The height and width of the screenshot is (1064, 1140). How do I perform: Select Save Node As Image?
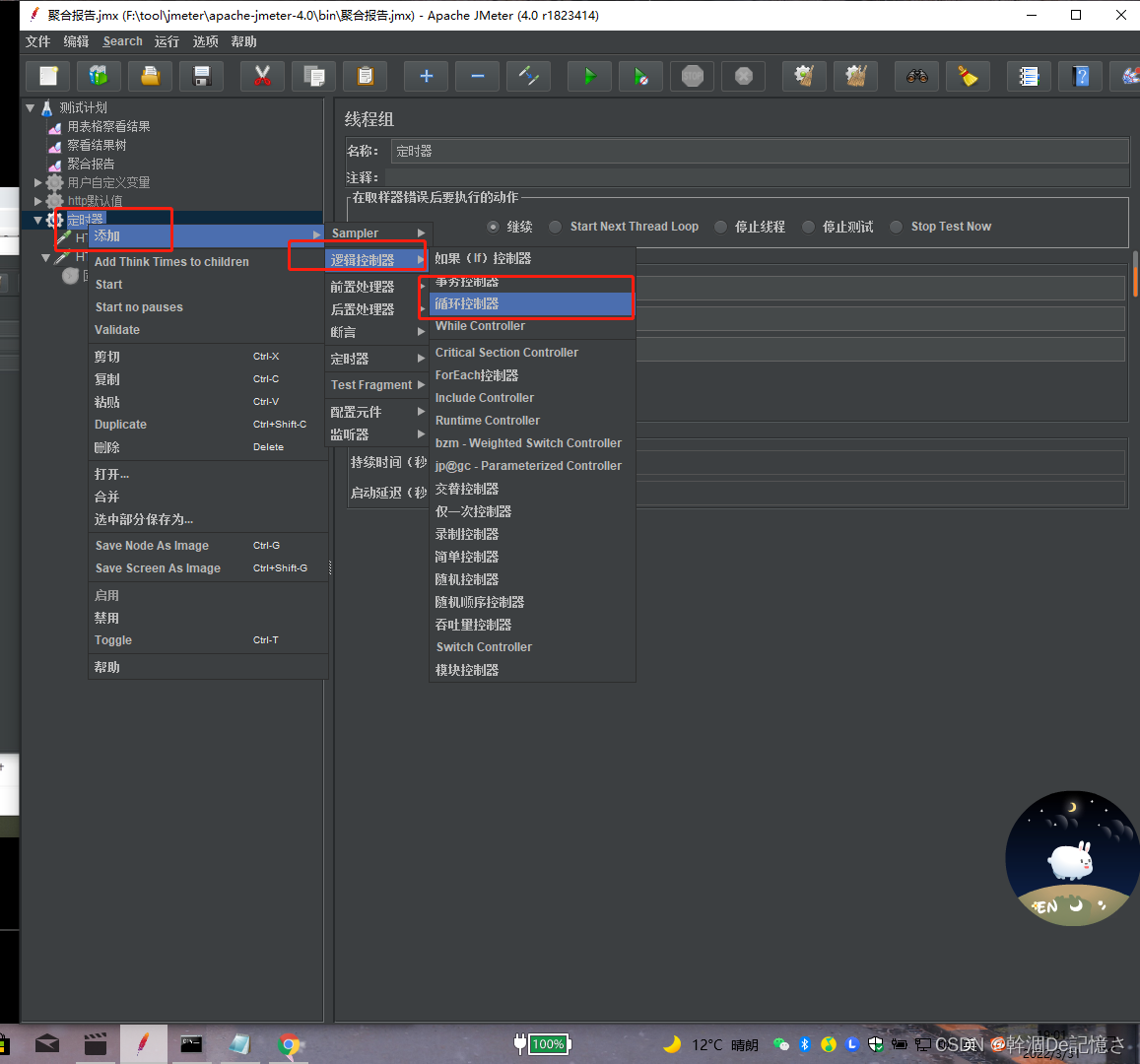[208, 546]
